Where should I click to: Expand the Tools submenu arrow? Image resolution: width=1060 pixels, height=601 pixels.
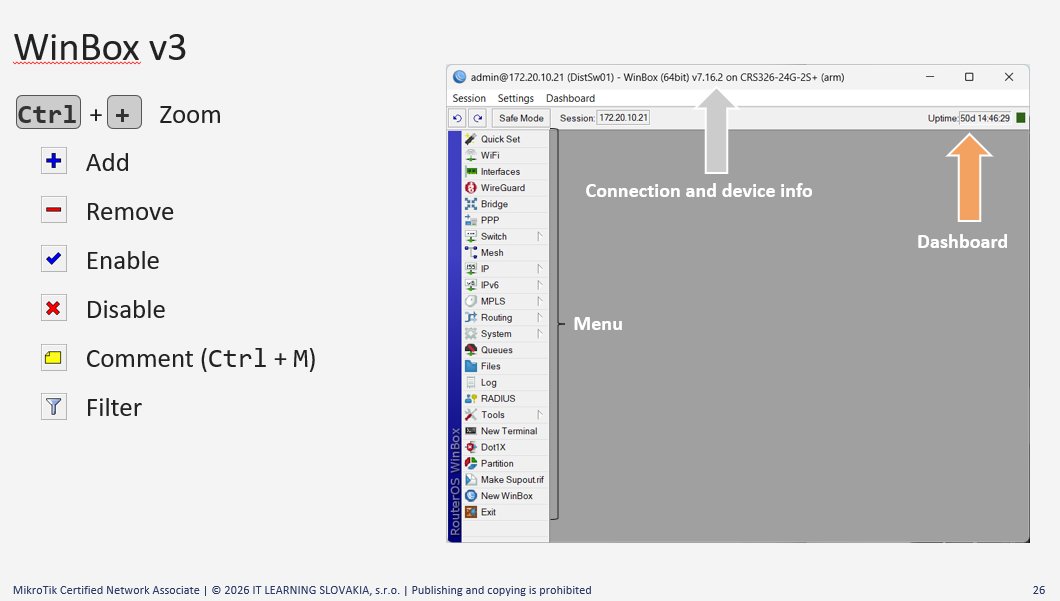[x=539, y=414]
